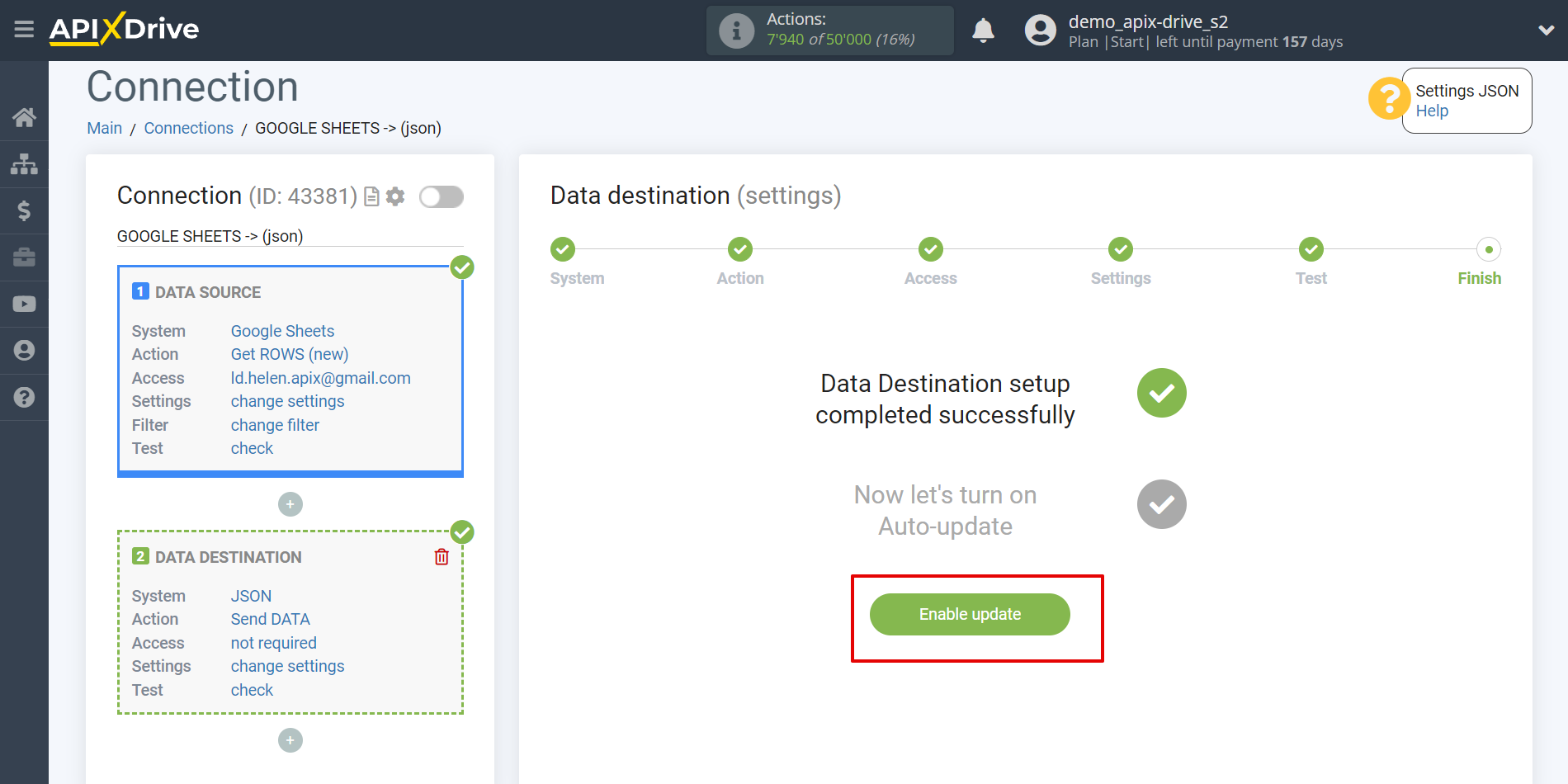
Task: Open Google Sheets system link
Action: [282, 331]
